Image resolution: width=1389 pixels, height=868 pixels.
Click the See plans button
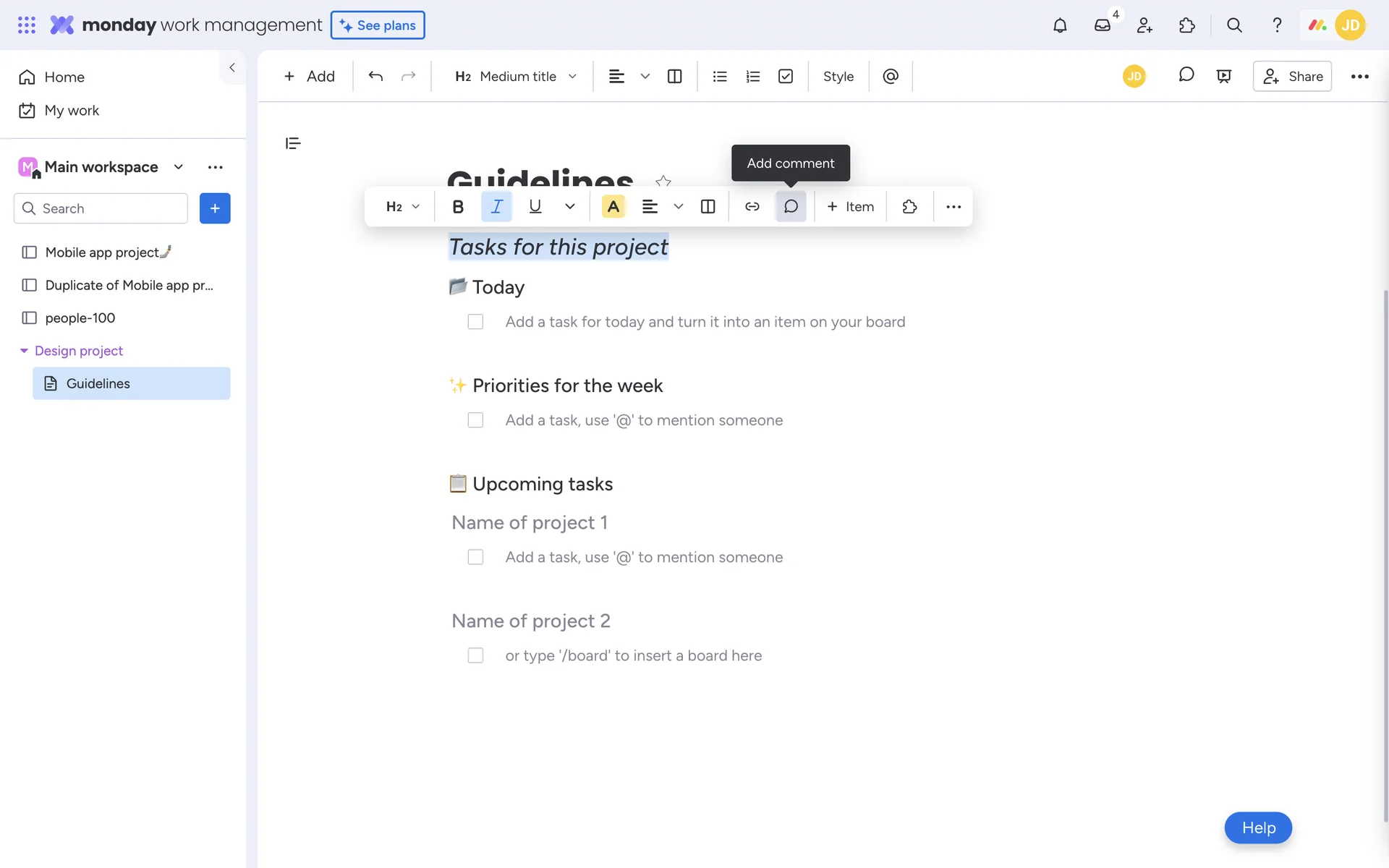tap(378, 25)
